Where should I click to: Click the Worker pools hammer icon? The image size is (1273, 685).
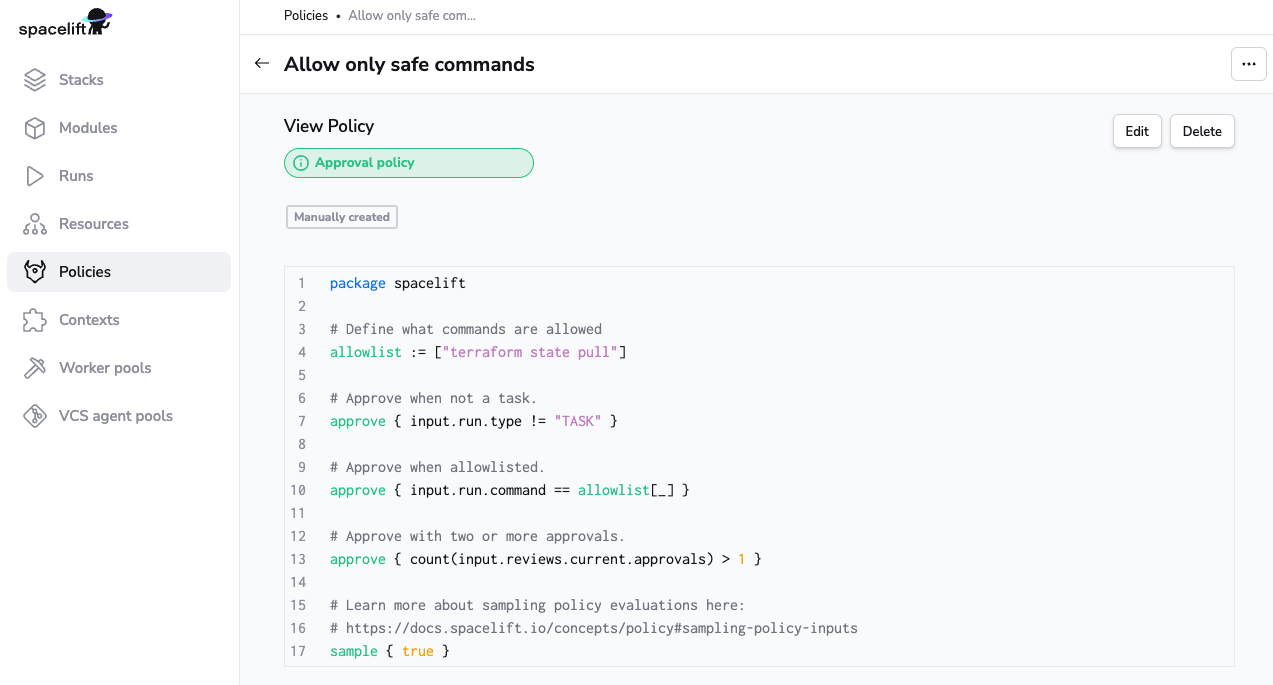35,368
